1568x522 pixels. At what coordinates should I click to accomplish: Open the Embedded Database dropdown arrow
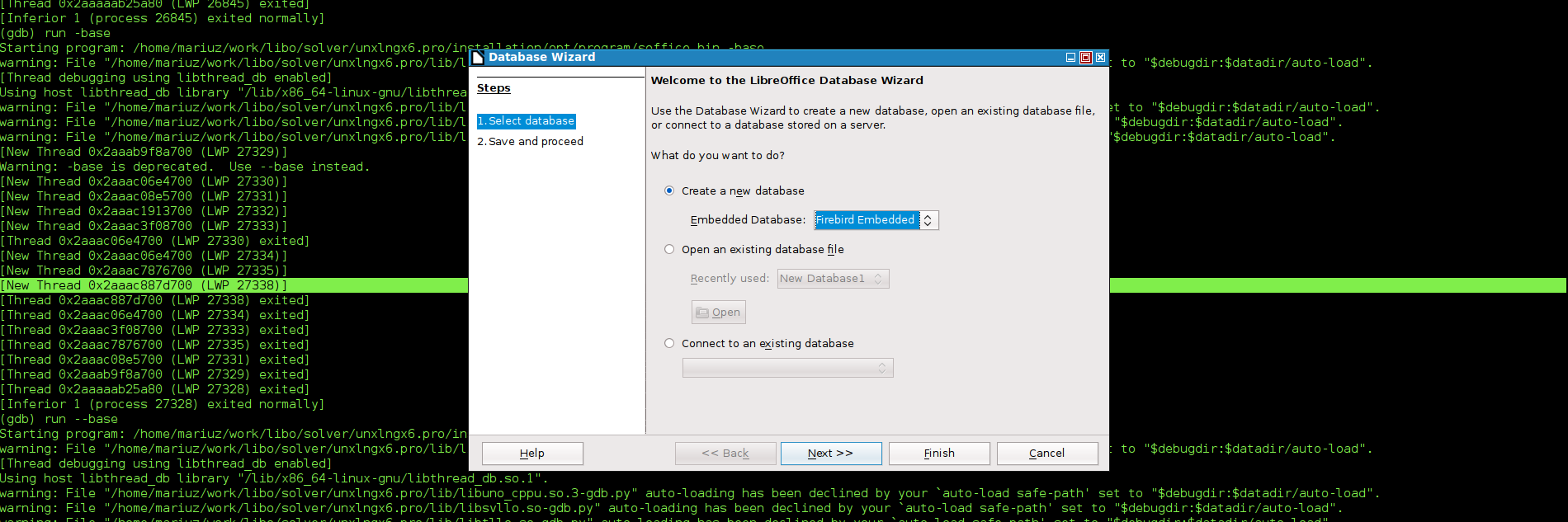pos(928,220)
